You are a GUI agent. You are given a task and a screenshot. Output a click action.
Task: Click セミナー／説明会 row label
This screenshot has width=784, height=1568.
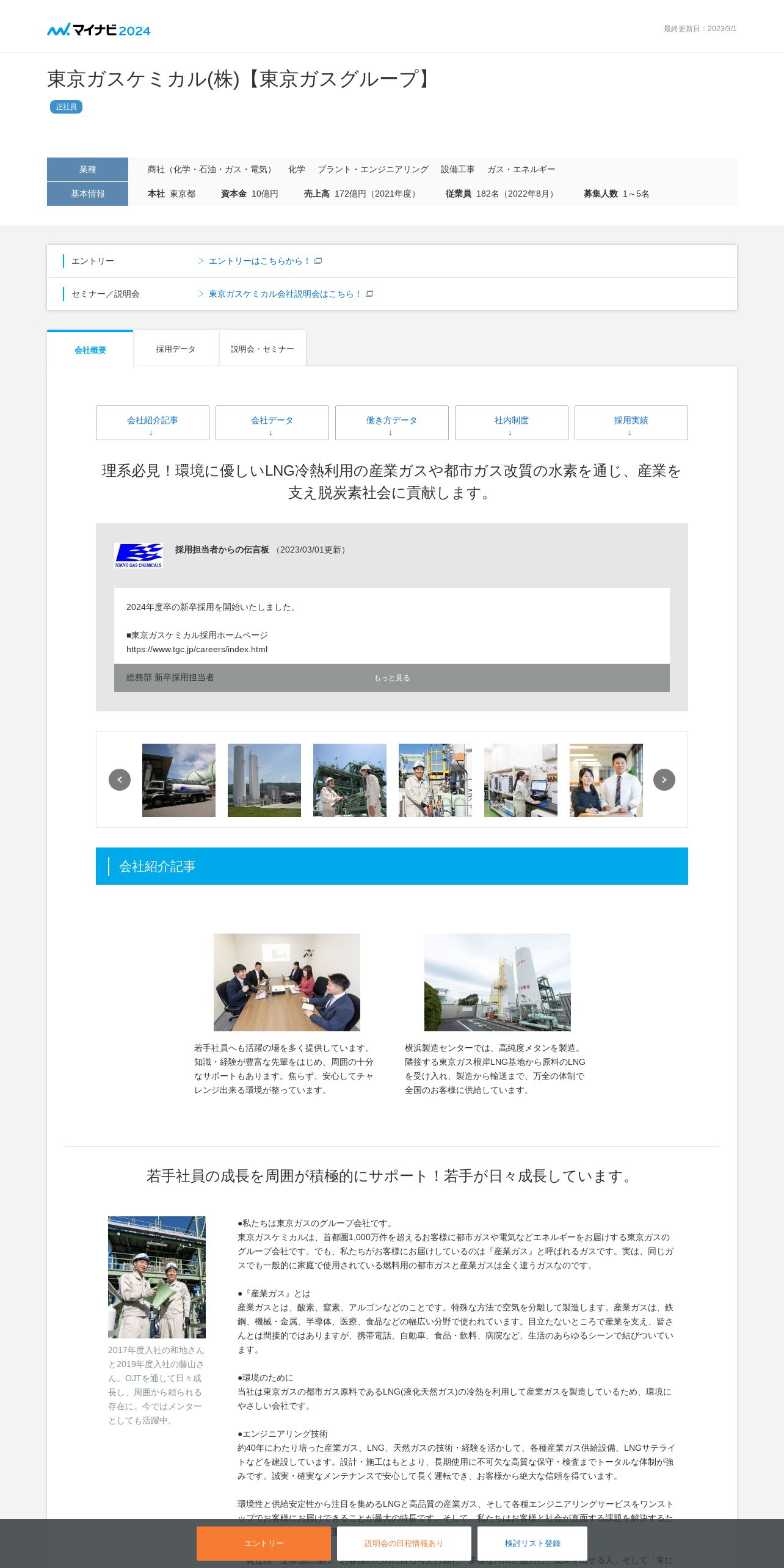pos(106,294)
